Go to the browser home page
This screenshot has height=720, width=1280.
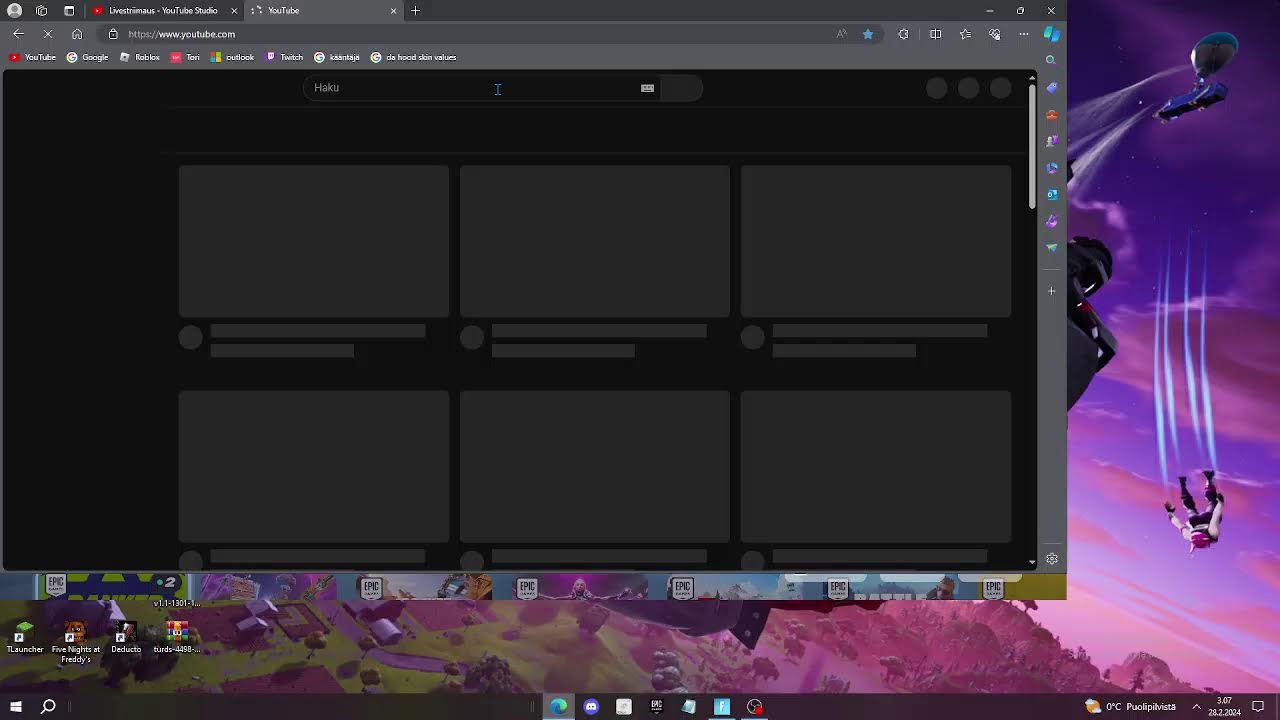77,34
